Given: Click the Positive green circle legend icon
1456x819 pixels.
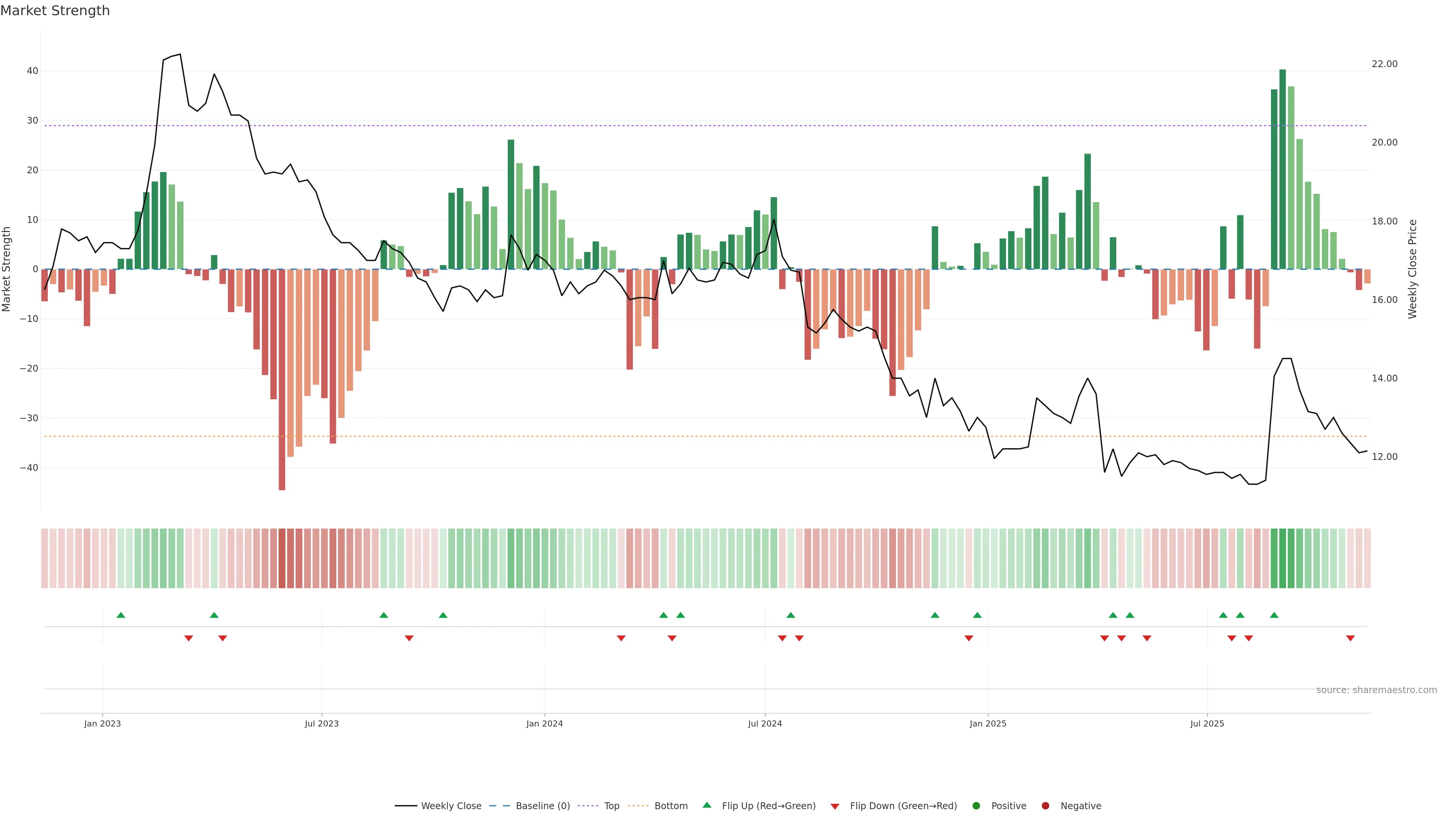Looking at the screenshot, I should [x=976, y=805].
